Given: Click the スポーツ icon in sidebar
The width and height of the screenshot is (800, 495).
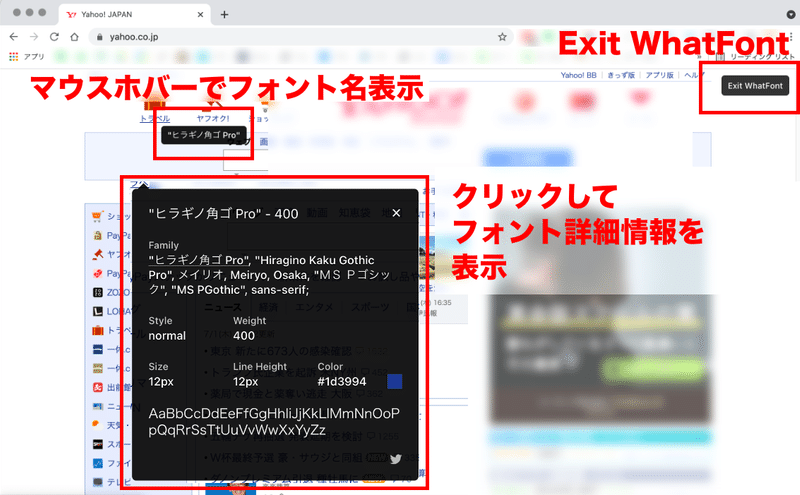Looking at the screenshot, I should 97,444.
